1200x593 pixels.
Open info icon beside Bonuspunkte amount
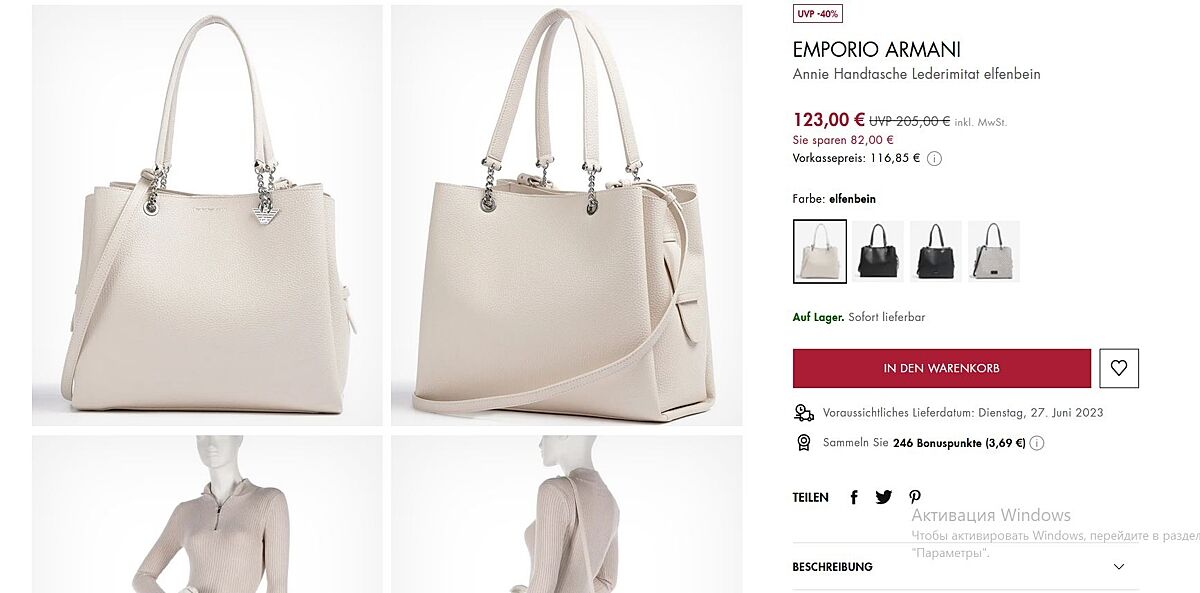coord(1037,443)
